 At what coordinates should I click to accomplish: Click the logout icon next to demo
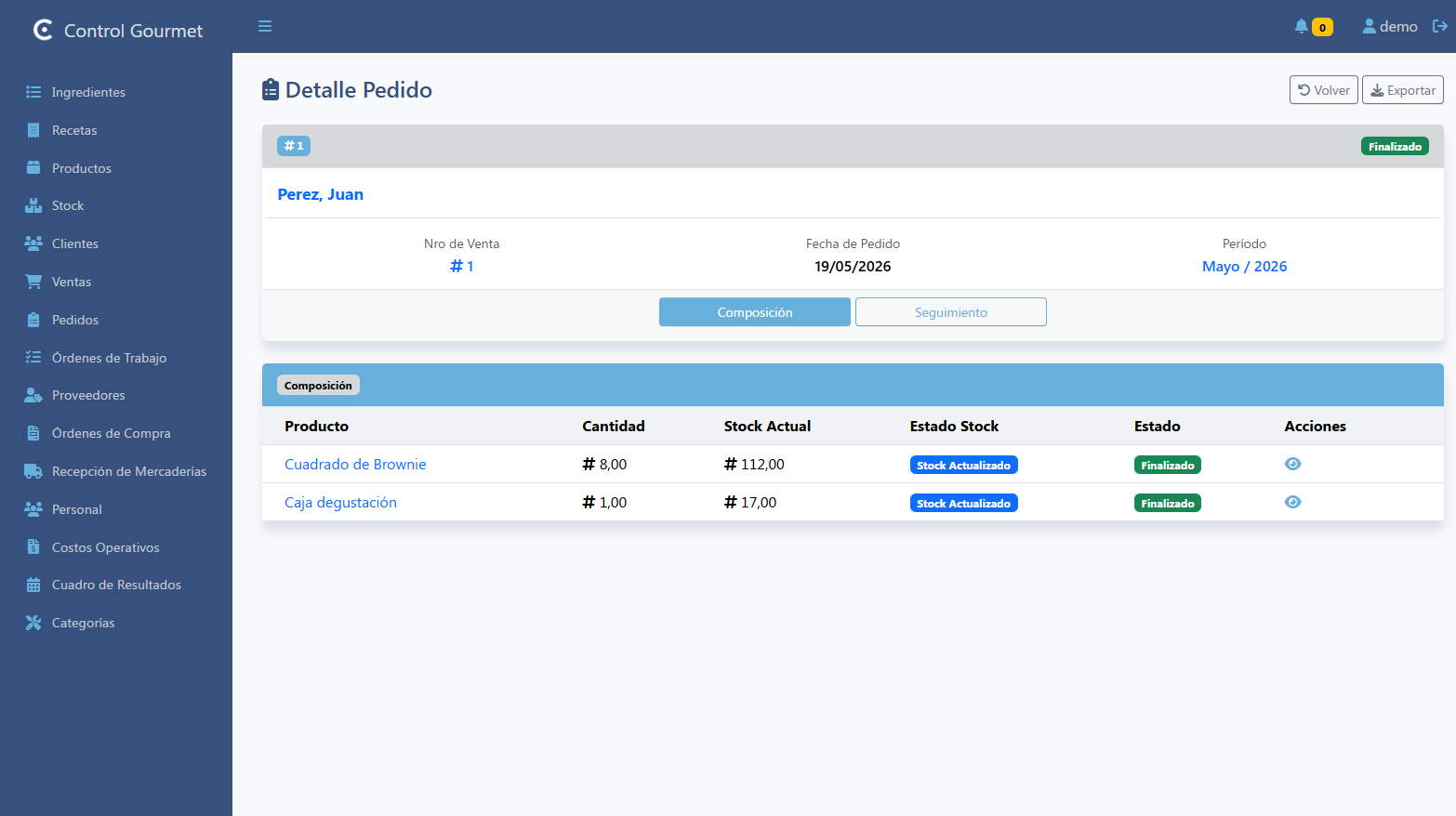click(x=1439, y=26)
